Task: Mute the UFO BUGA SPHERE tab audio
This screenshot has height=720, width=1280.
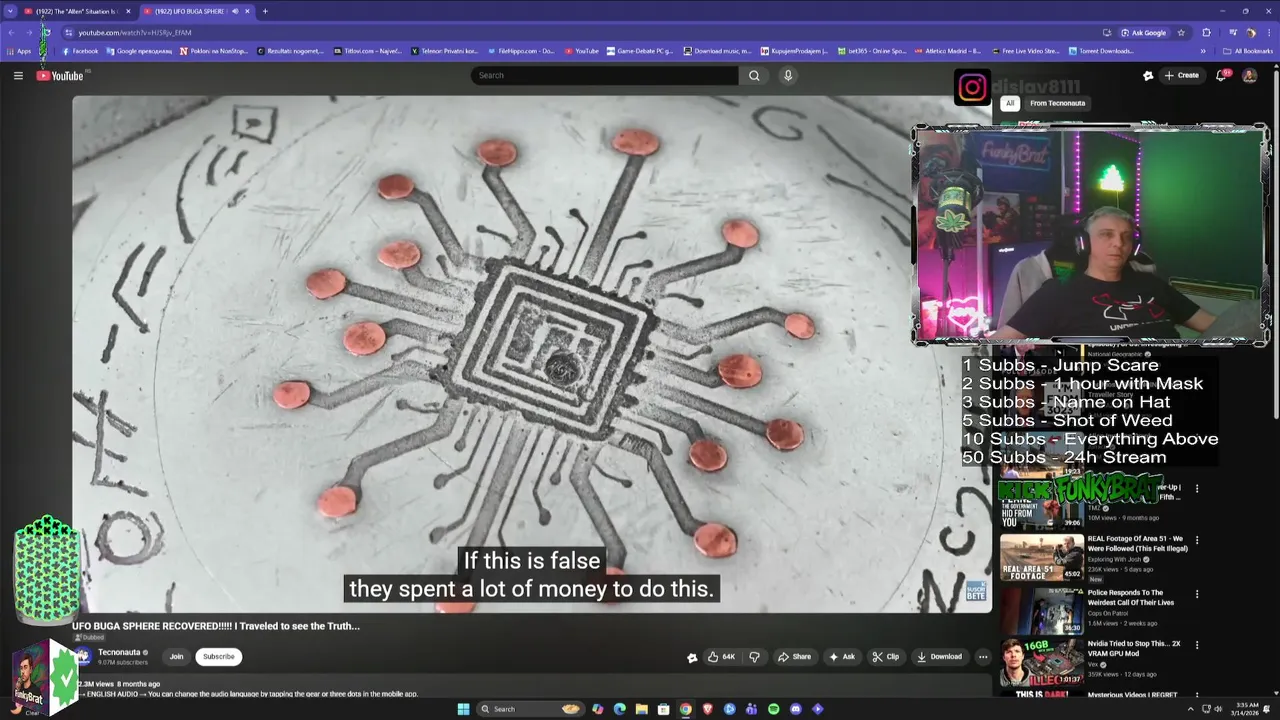Action: tap(235, 11)
